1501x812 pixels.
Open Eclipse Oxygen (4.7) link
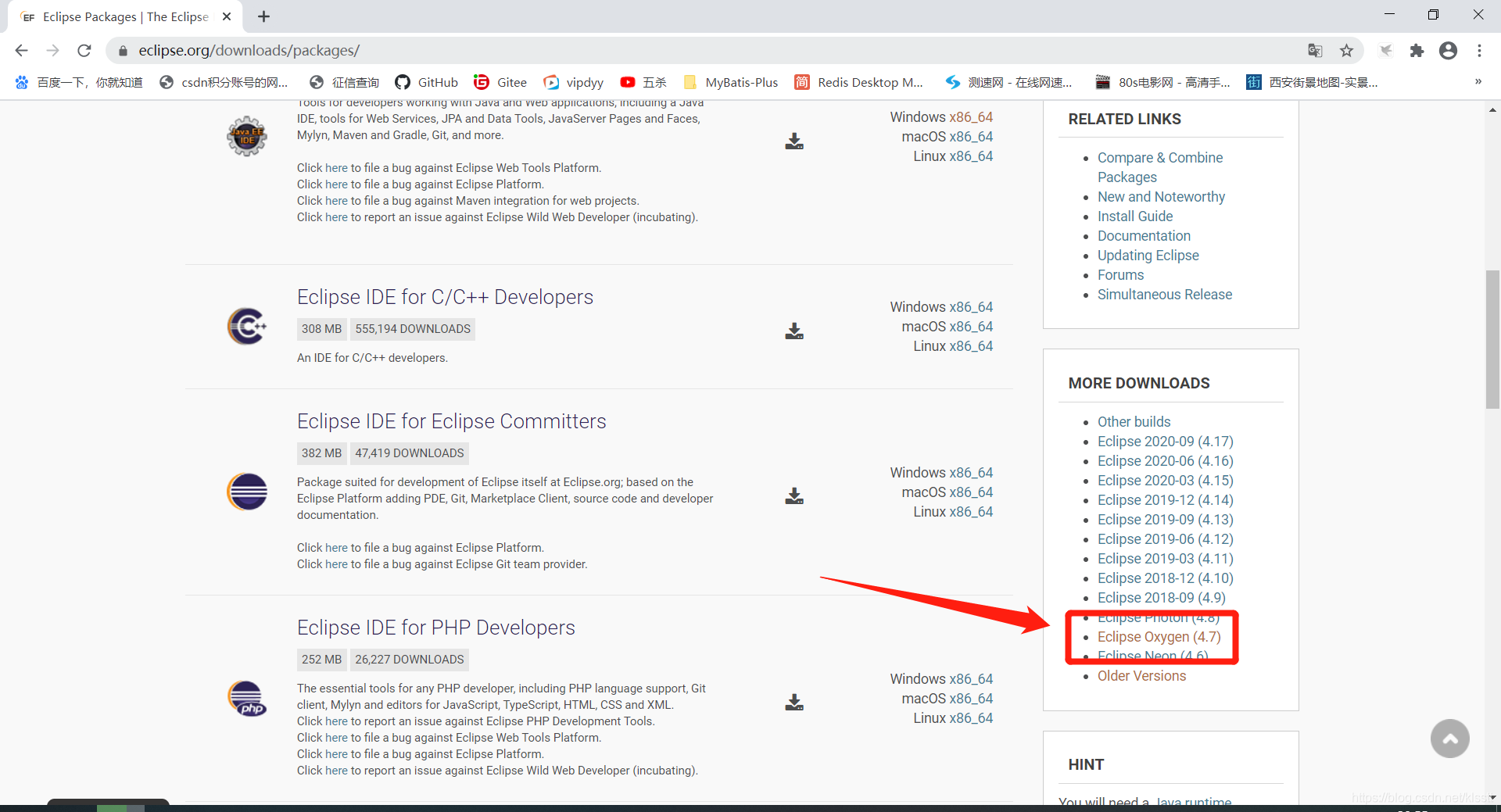point(1159,637)
